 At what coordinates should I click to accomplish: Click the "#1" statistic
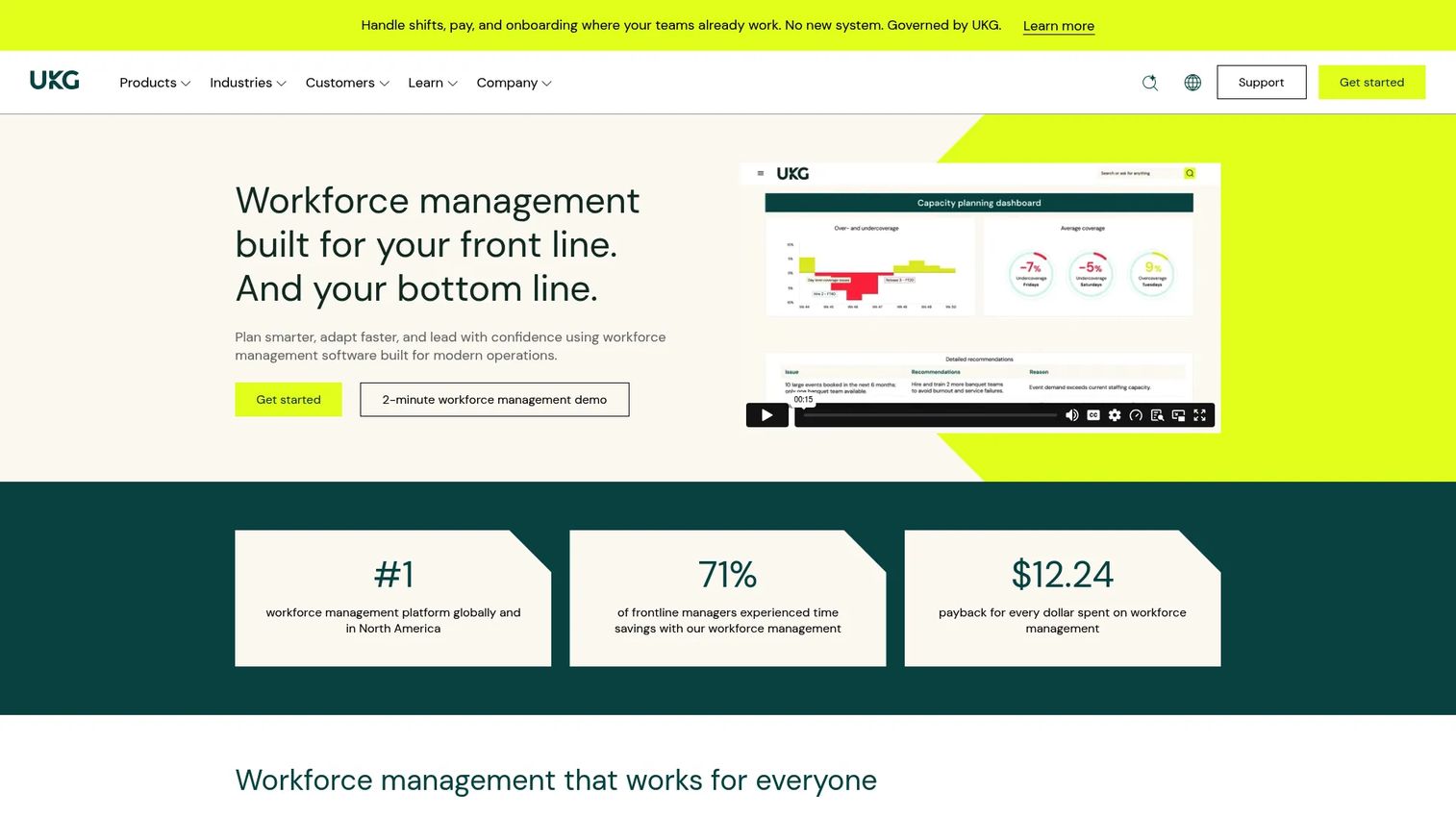coord(393,574)
